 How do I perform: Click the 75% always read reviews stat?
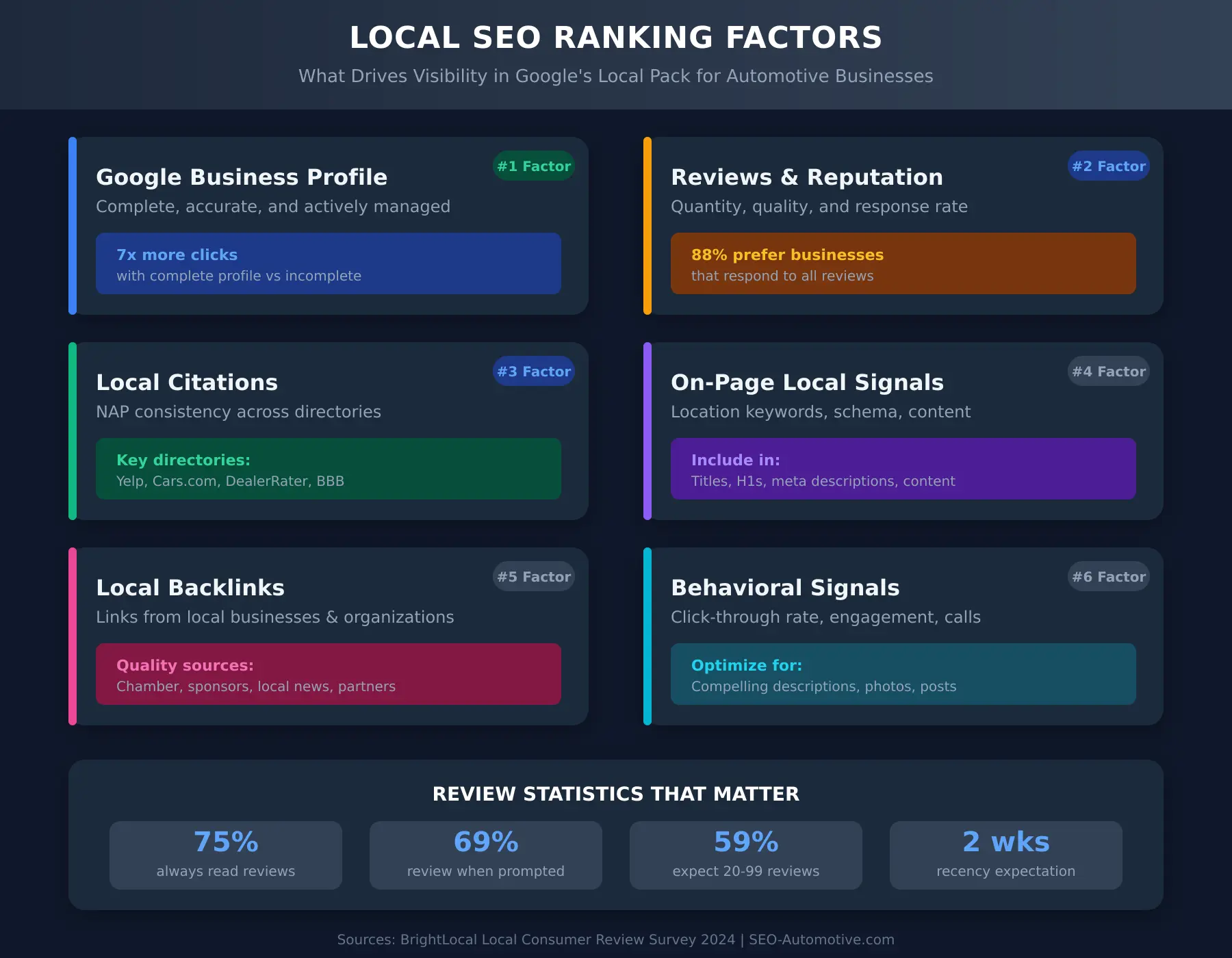point(225,855)
